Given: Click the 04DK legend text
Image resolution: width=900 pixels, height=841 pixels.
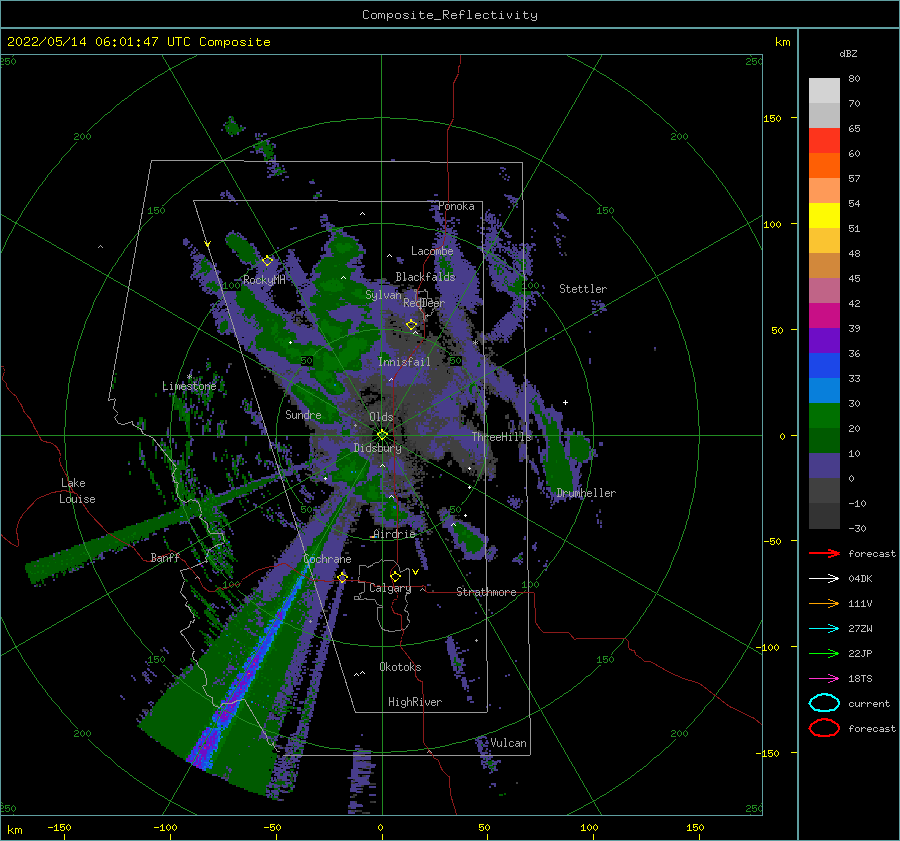Looking at the screenshot, I should coord(860,579).
